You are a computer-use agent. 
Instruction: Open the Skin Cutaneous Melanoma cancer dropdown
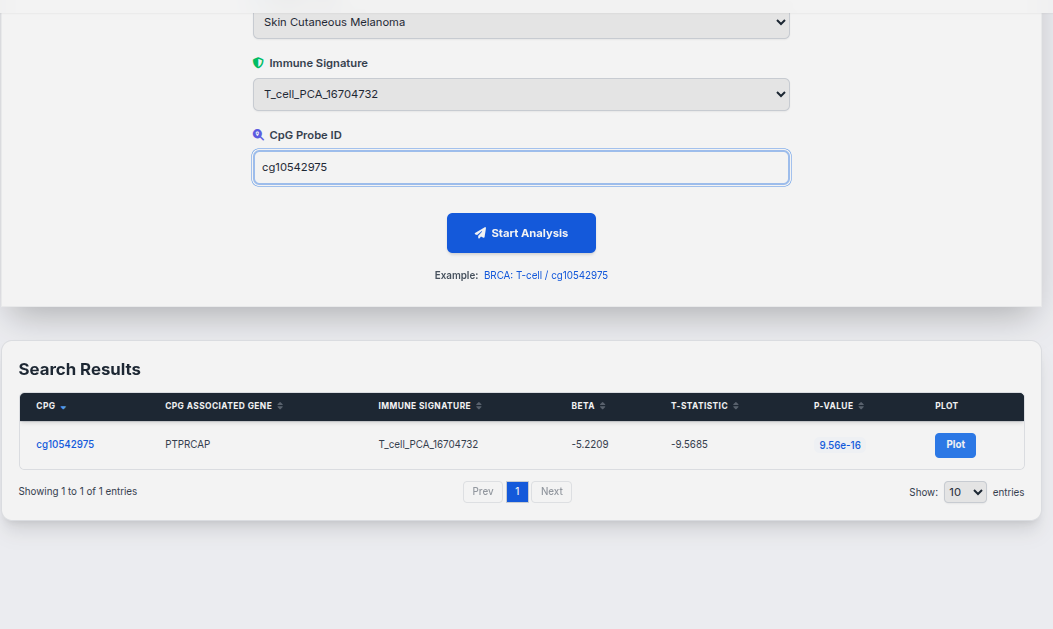(521, 22)
